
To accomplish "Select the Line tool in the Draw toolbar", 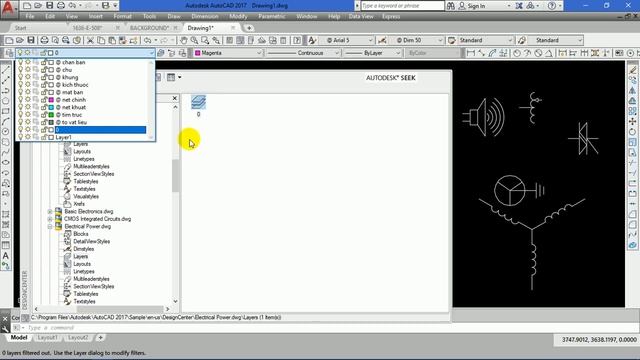I will (6, 70).
